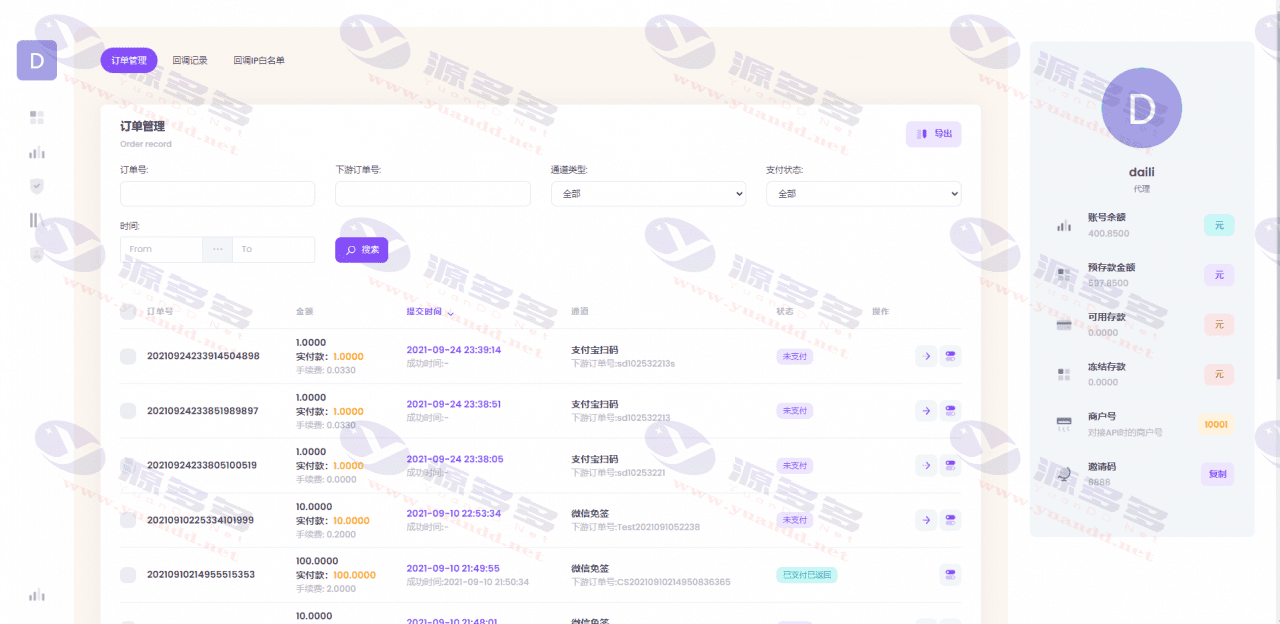1280x624 pixels.
Task: Focus the 订单号 input field
Action: pyautogui.click(x=217, y=194)
